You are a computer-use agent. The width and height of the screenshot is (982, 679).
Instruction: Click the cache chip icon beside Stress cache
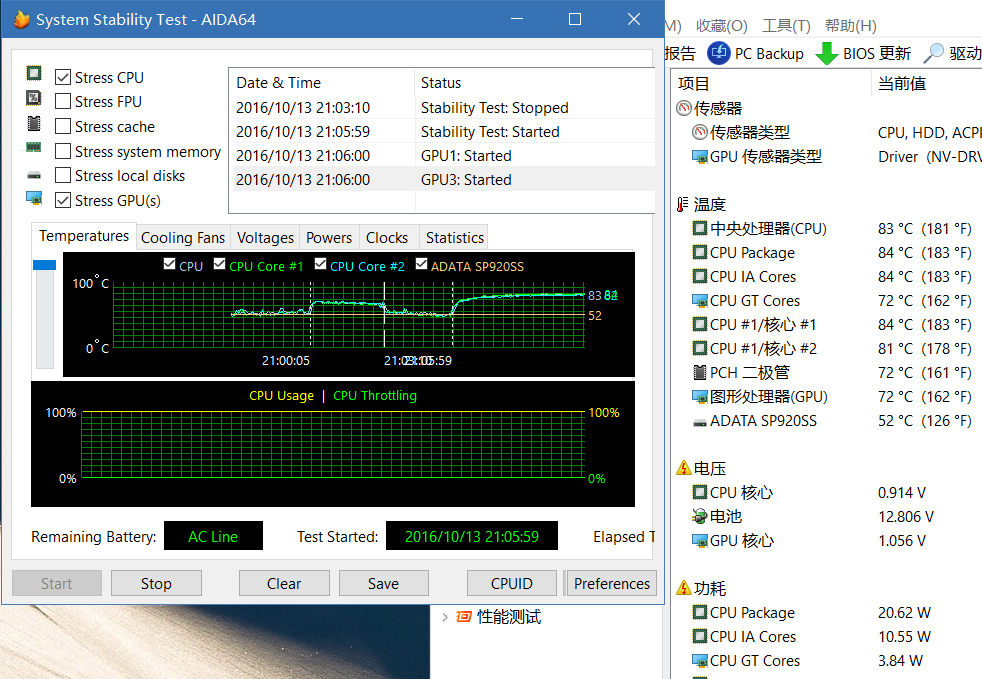click(x=34, y=123)
